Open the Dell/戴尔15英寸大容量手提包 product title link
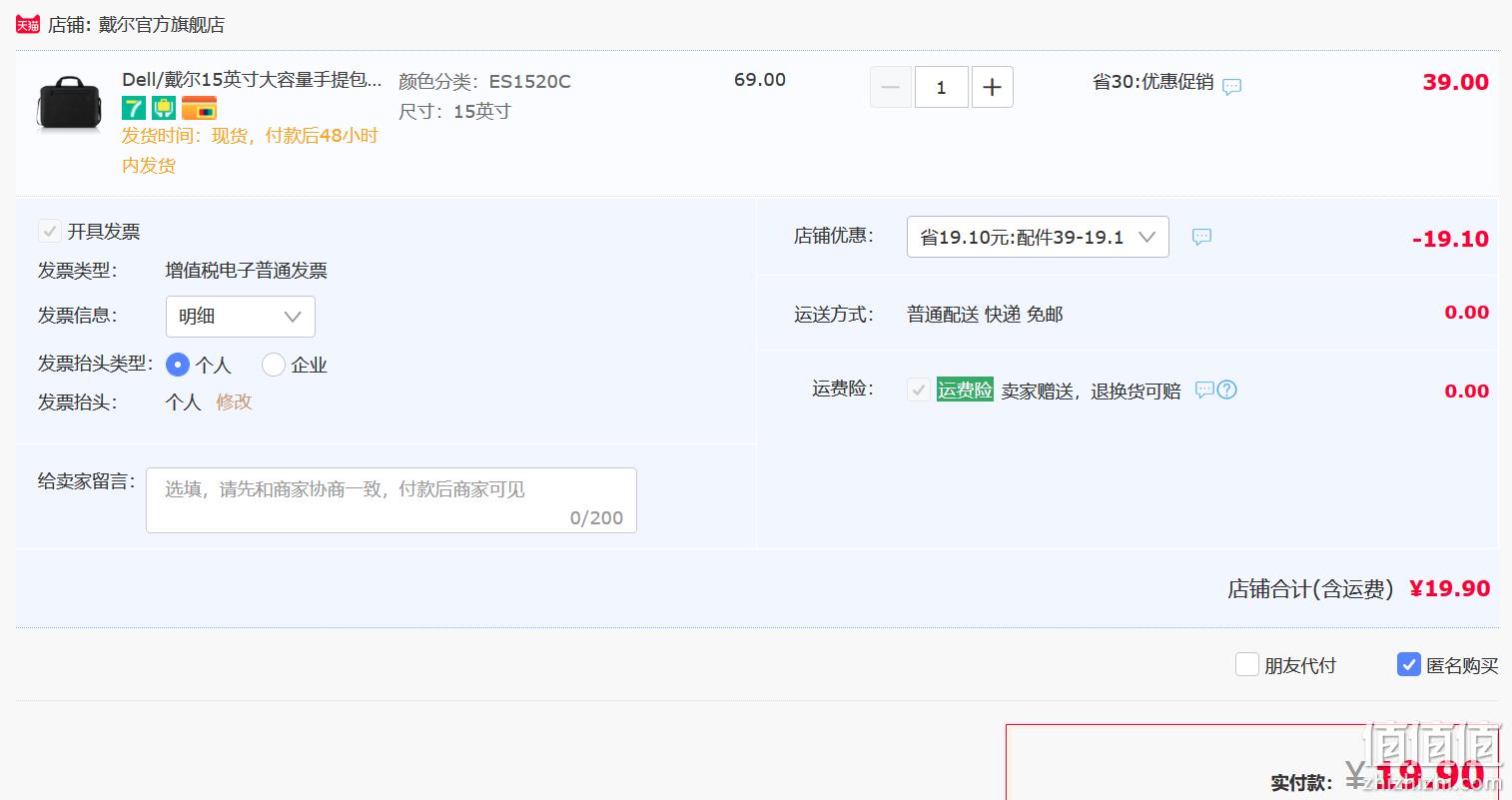 pos(252,80)
